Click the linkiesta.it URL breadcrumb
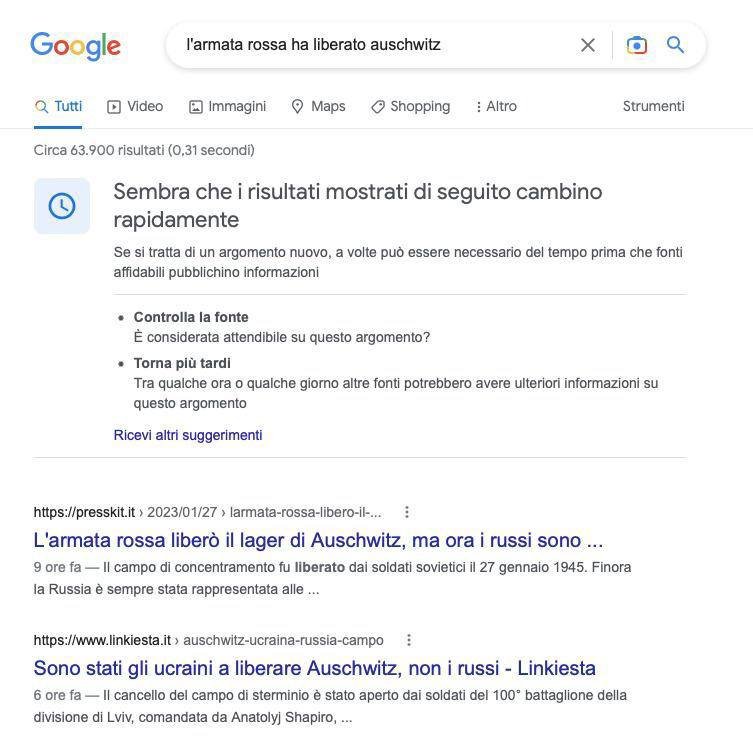 pyautogui.click(x=208, y=640)
